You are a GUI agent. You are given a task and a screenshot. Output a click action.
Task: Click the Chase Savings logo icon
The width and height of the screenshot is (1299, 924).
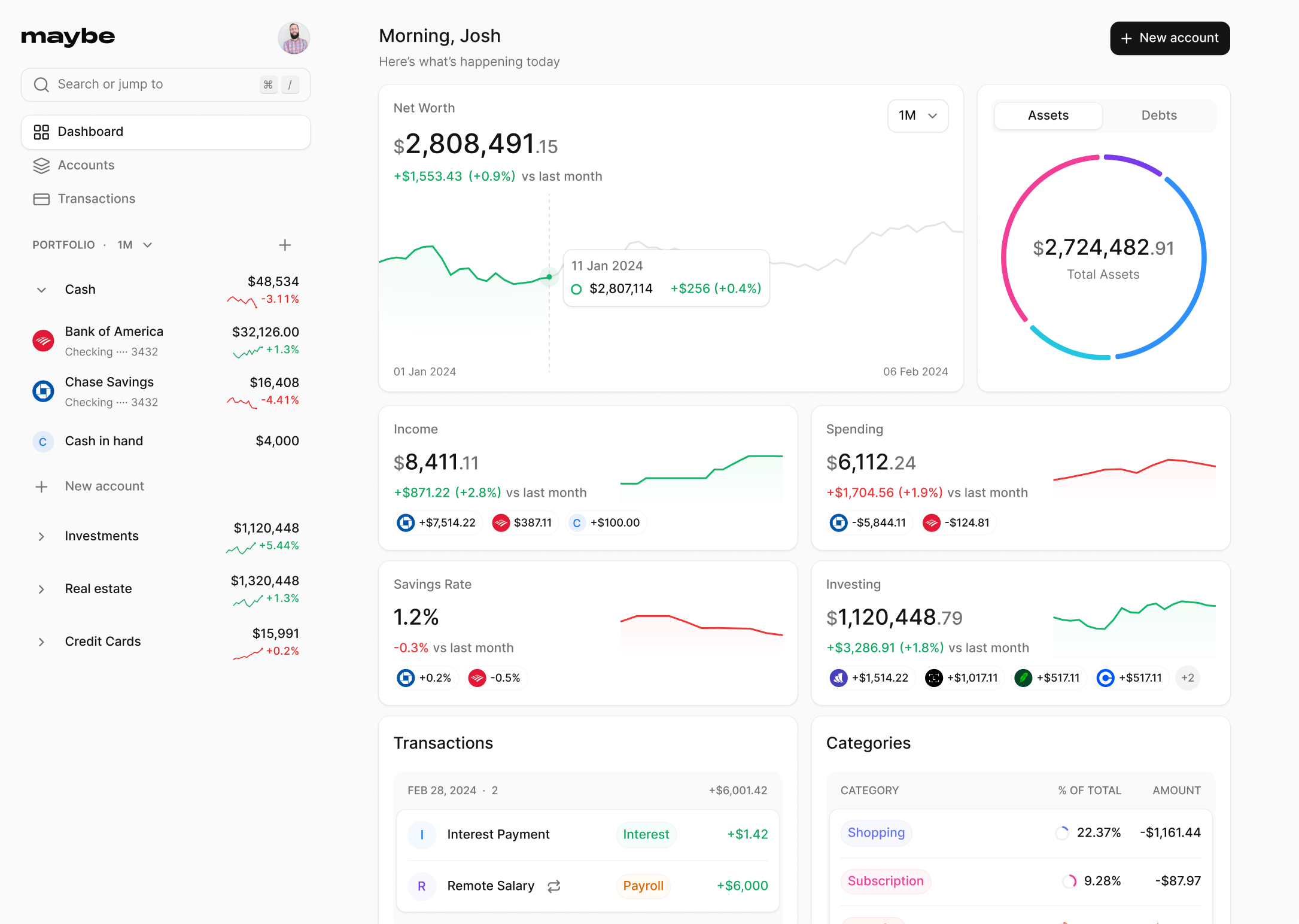(x=43, y=391)
